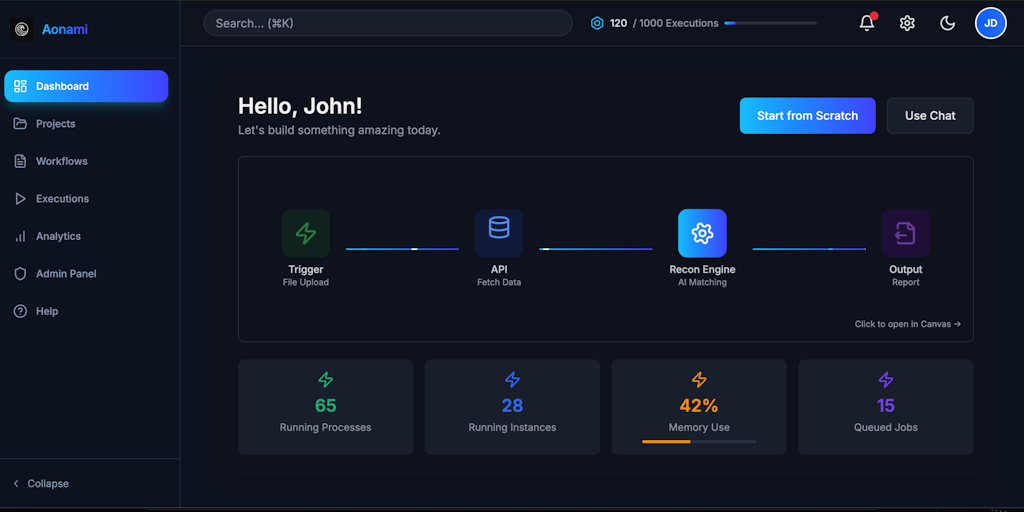The height and width of the screenshot is (512, 1024).
Task: Click the Aonami logo icon
Action: pyautogui.click(x=22, y=29)
